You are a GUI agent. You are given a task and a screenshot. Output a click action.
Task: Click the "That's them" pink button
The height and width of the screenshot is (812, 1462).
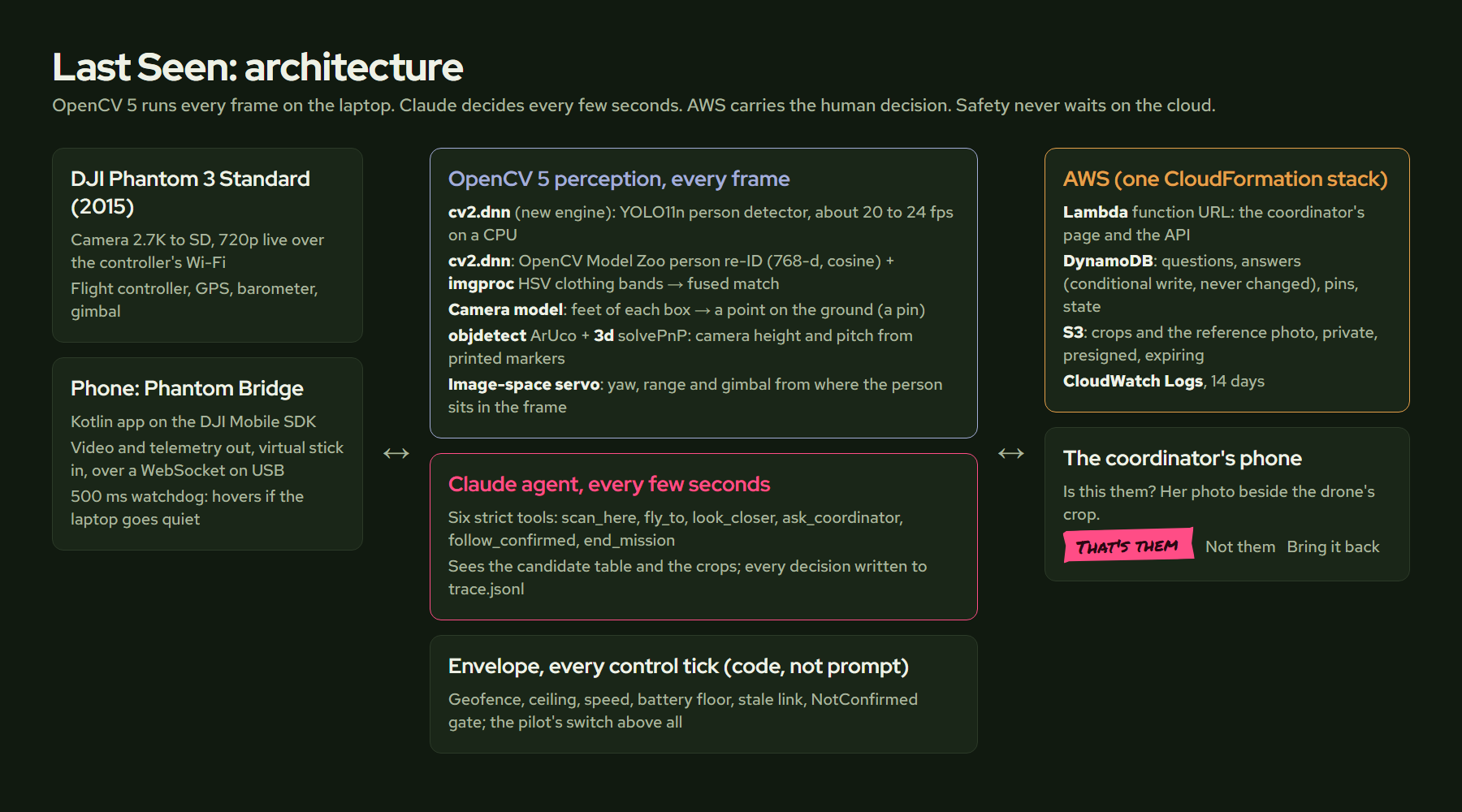point(1128,546)
